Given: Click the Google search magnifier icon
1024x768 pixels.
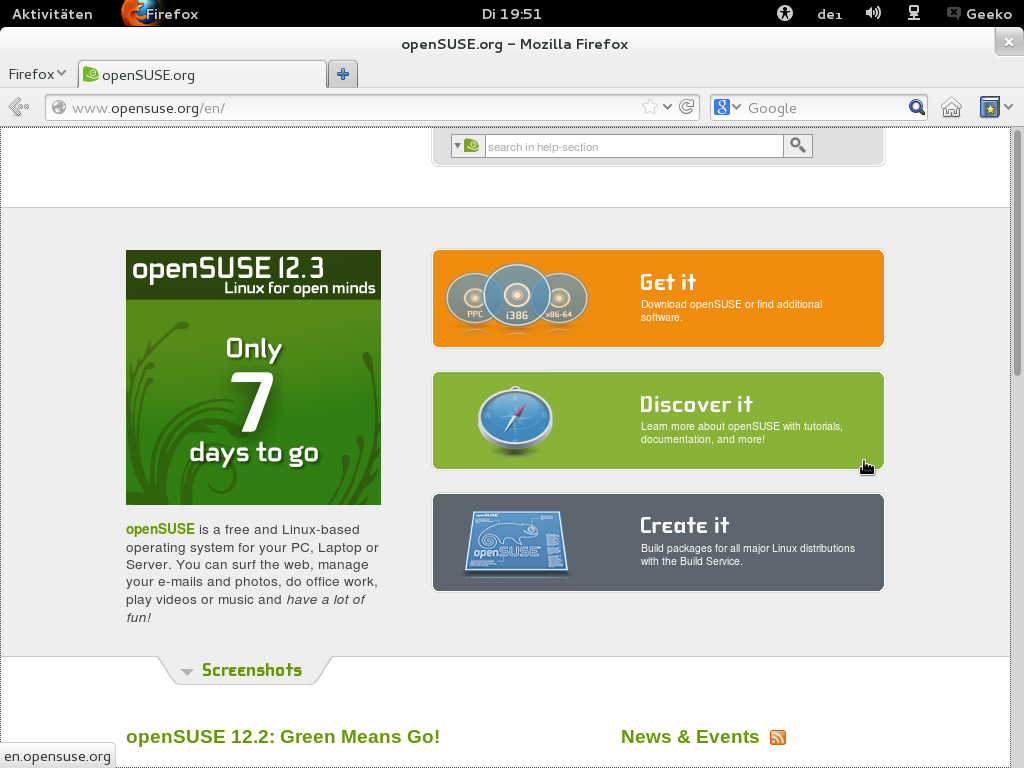Looking at the screenshot, I should point(916,107).
